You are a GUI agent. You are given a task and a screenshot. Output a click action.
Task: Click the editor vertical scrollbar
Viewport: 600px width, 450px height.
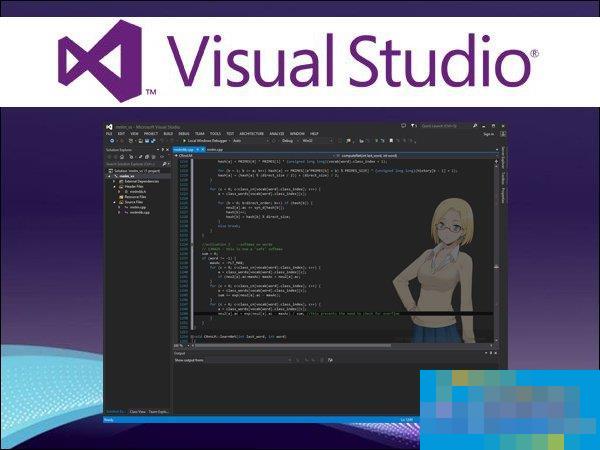(x=496, y=251)
